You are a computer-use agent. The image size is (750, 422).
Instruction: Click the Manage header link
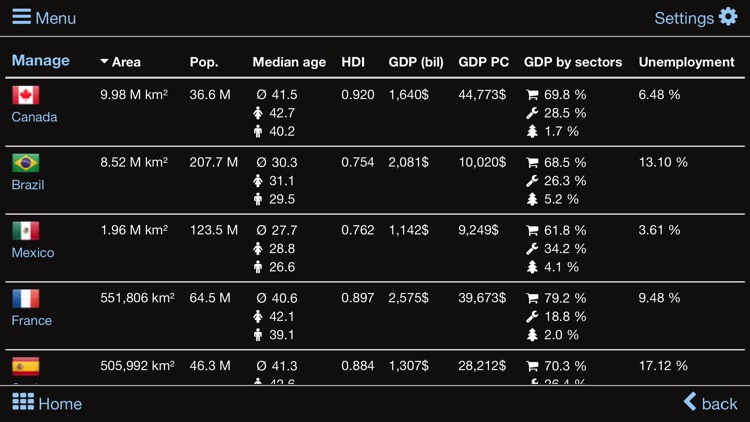coord(40,60)
